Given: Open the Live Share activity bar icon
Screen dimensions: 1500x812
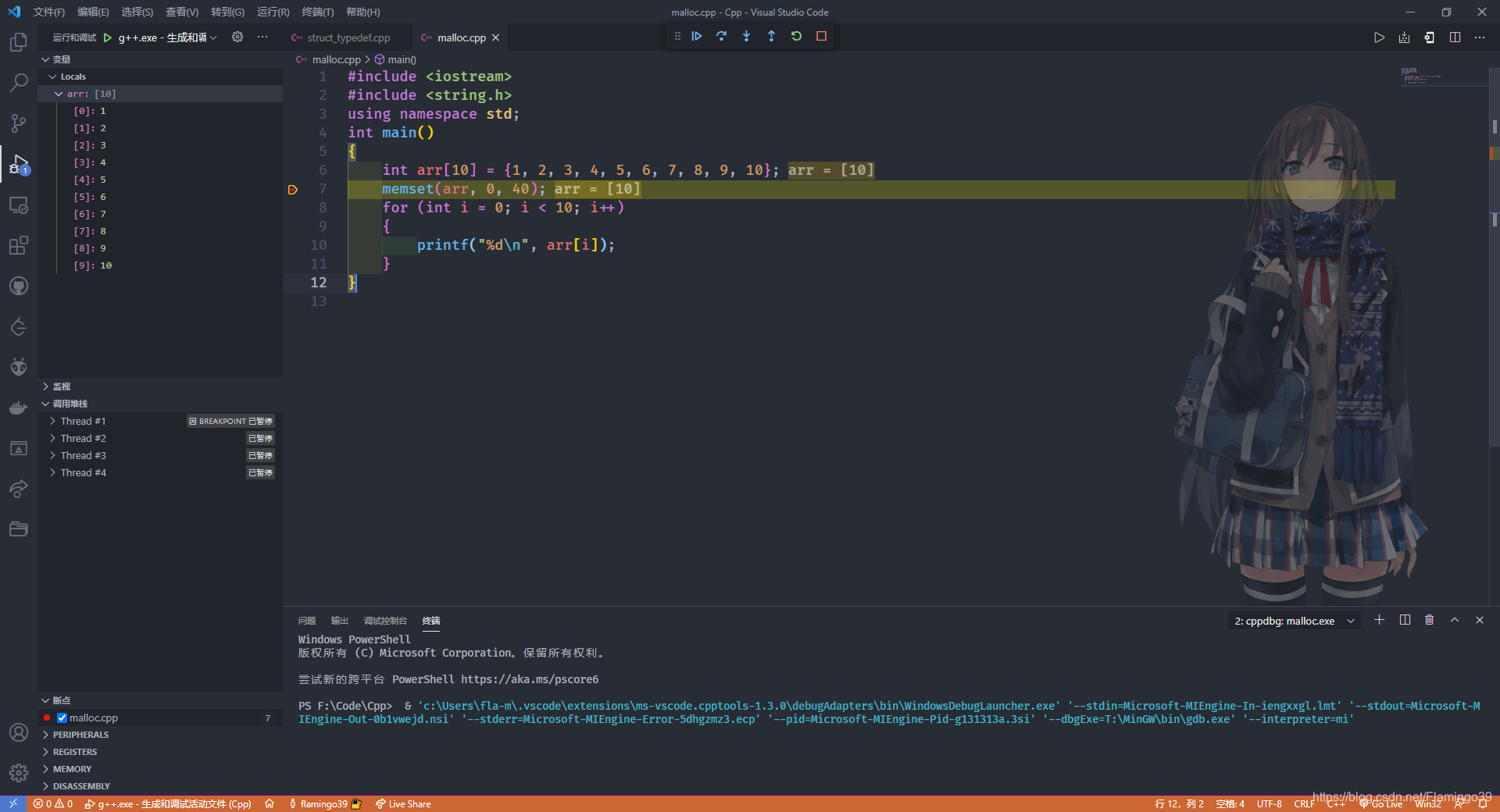Looking at the screenshot, I should pyautogui.click(x=19, y=489).
